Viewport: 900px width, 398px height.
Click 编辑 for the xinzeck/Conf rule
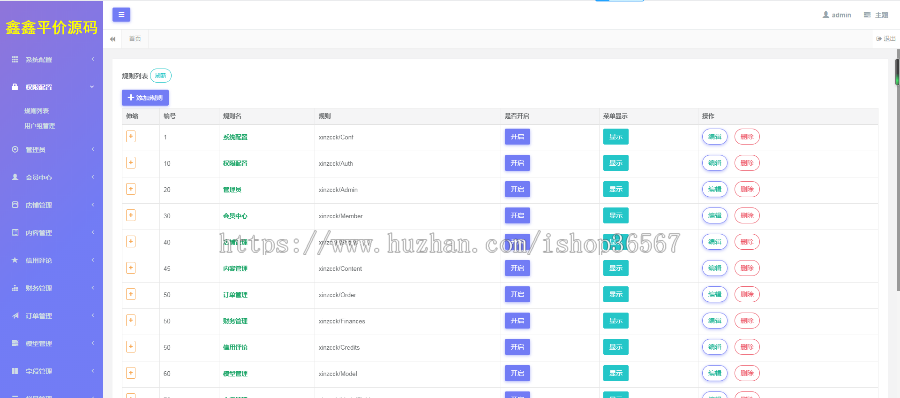(x=715, y=137)
